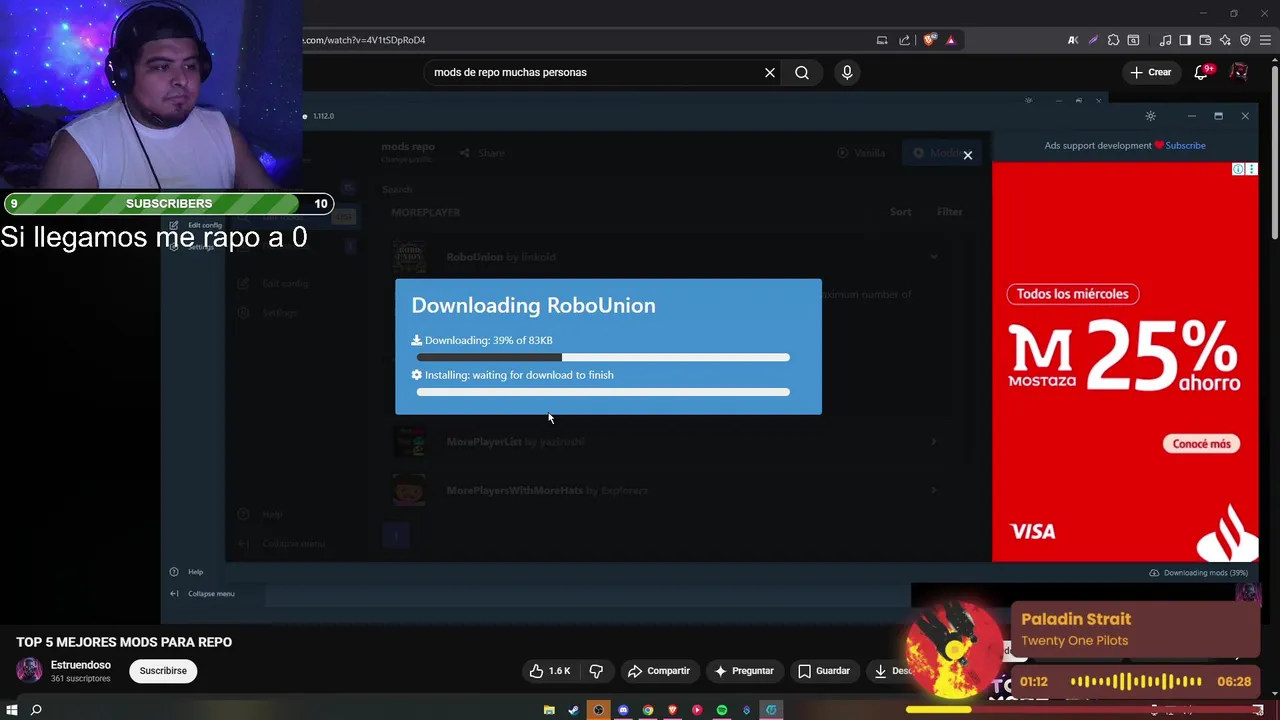Open taskbar search magnifier
1280x720 pixels.
pos(36,710)
